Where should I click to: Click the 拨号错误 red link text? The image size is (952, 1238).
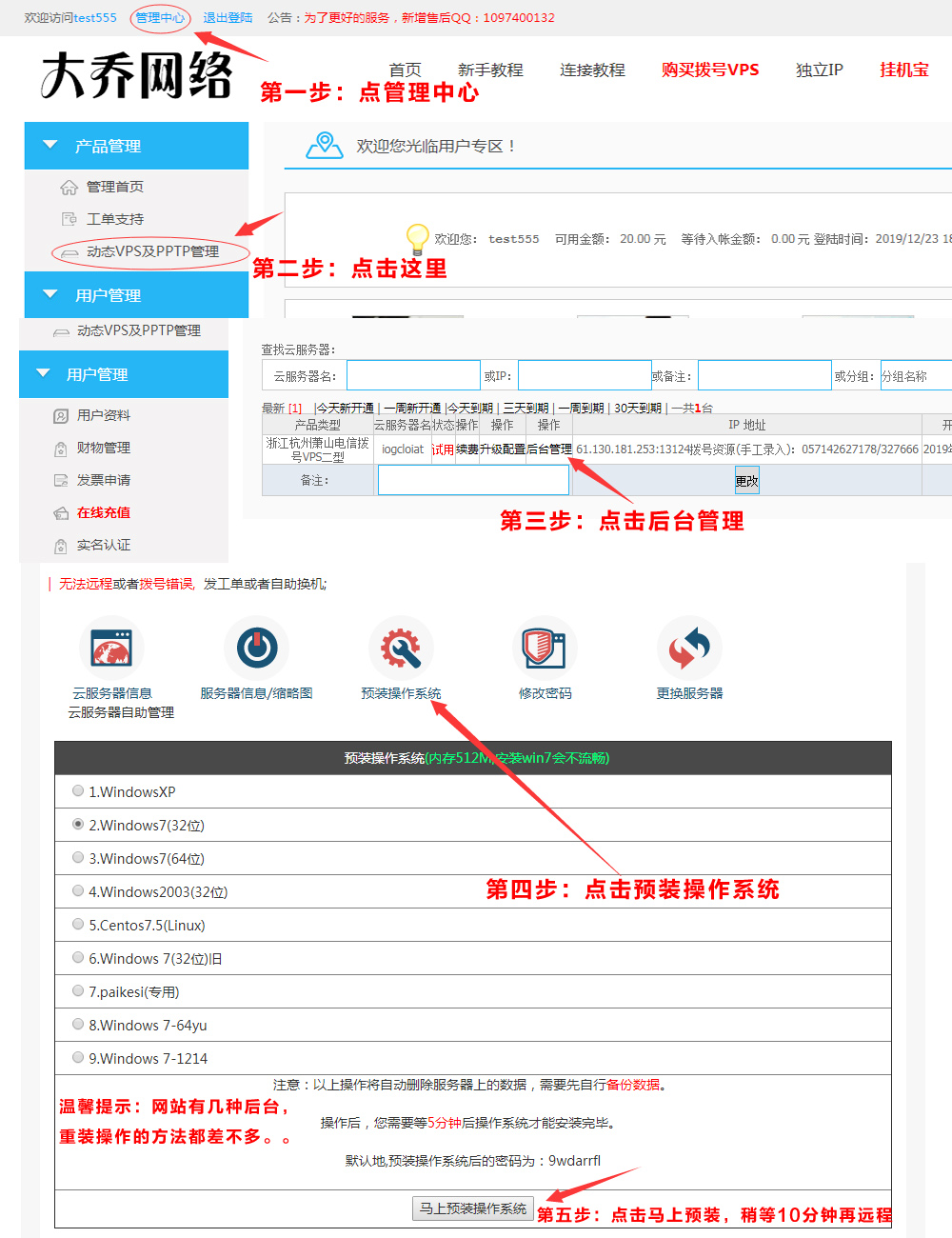pyautogui.click(x=167, y=584)
